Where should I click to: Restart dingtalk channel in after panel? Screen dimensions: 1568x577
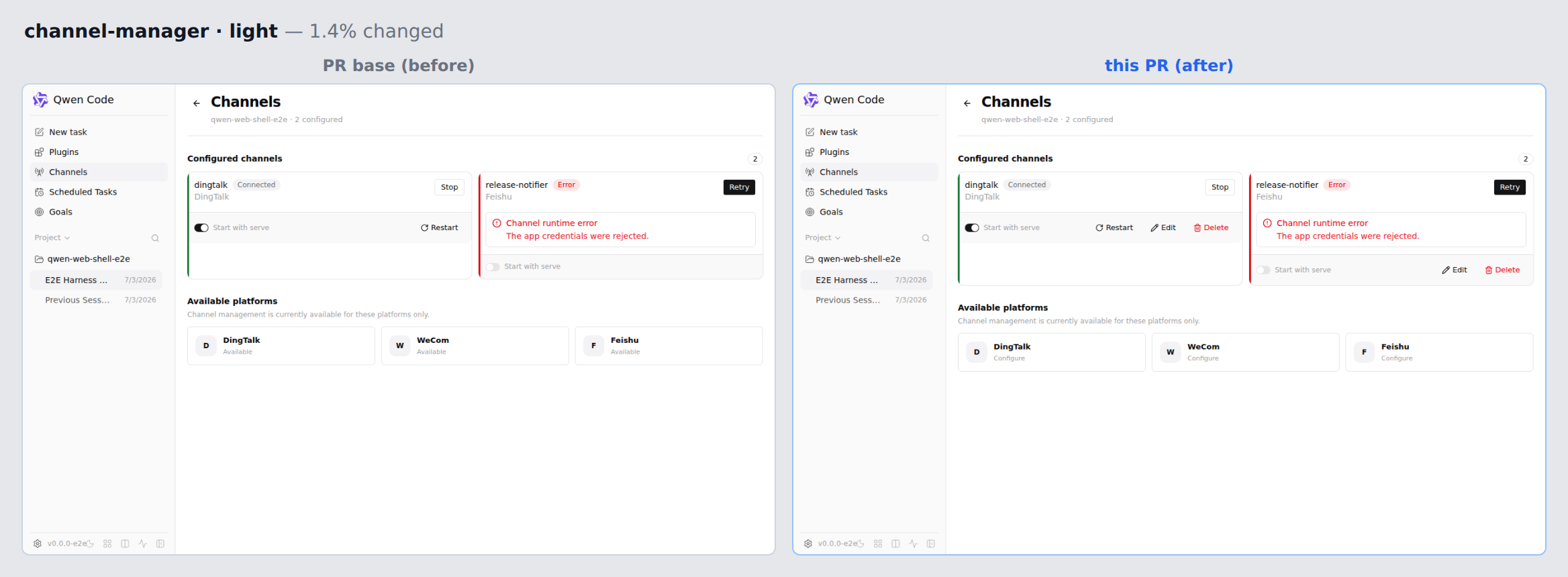1114,228
